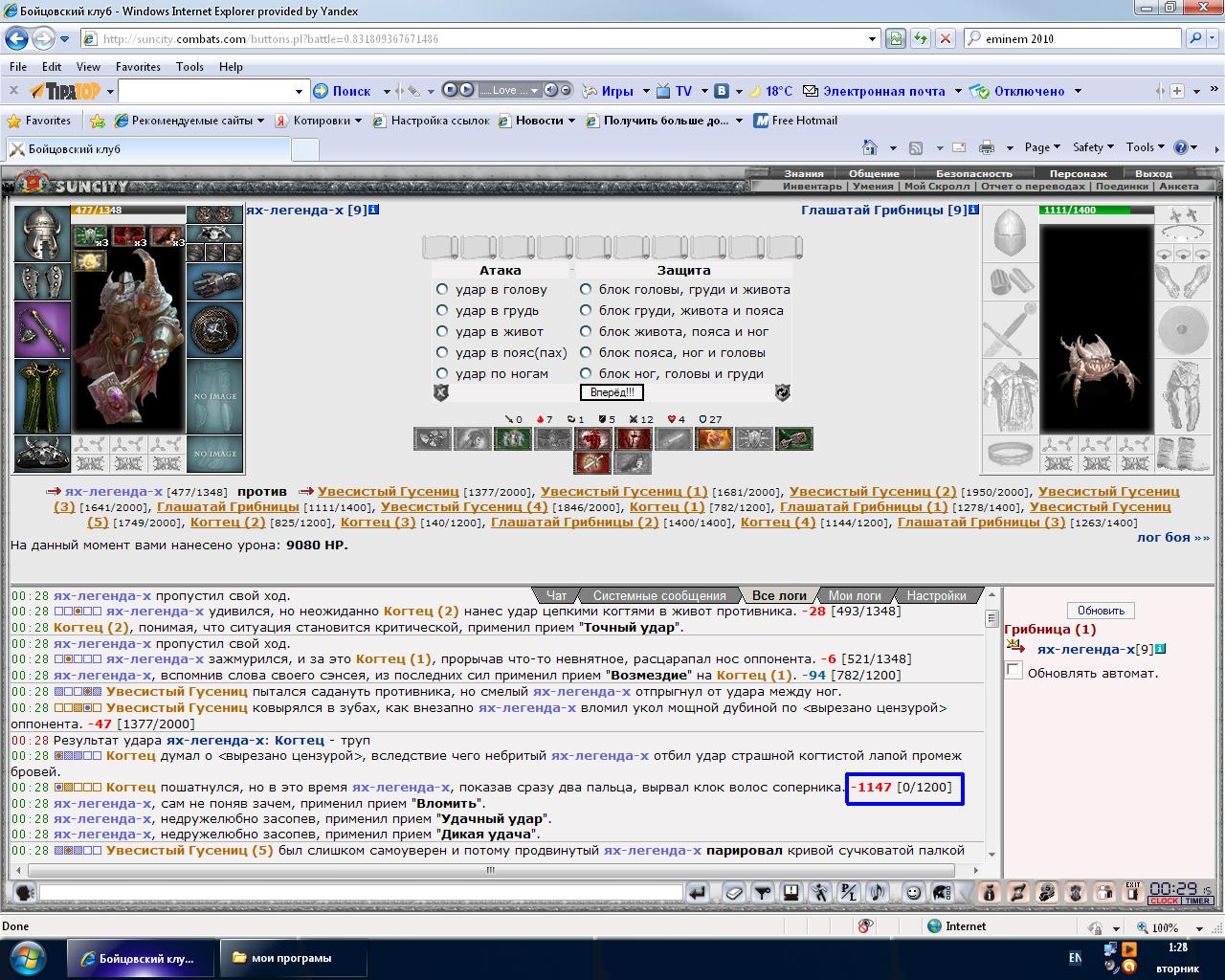The height and width of the screenshot is (980, 1225).
Task: Activate the orange glowing fist skill
Action: (x=713, y=439)
